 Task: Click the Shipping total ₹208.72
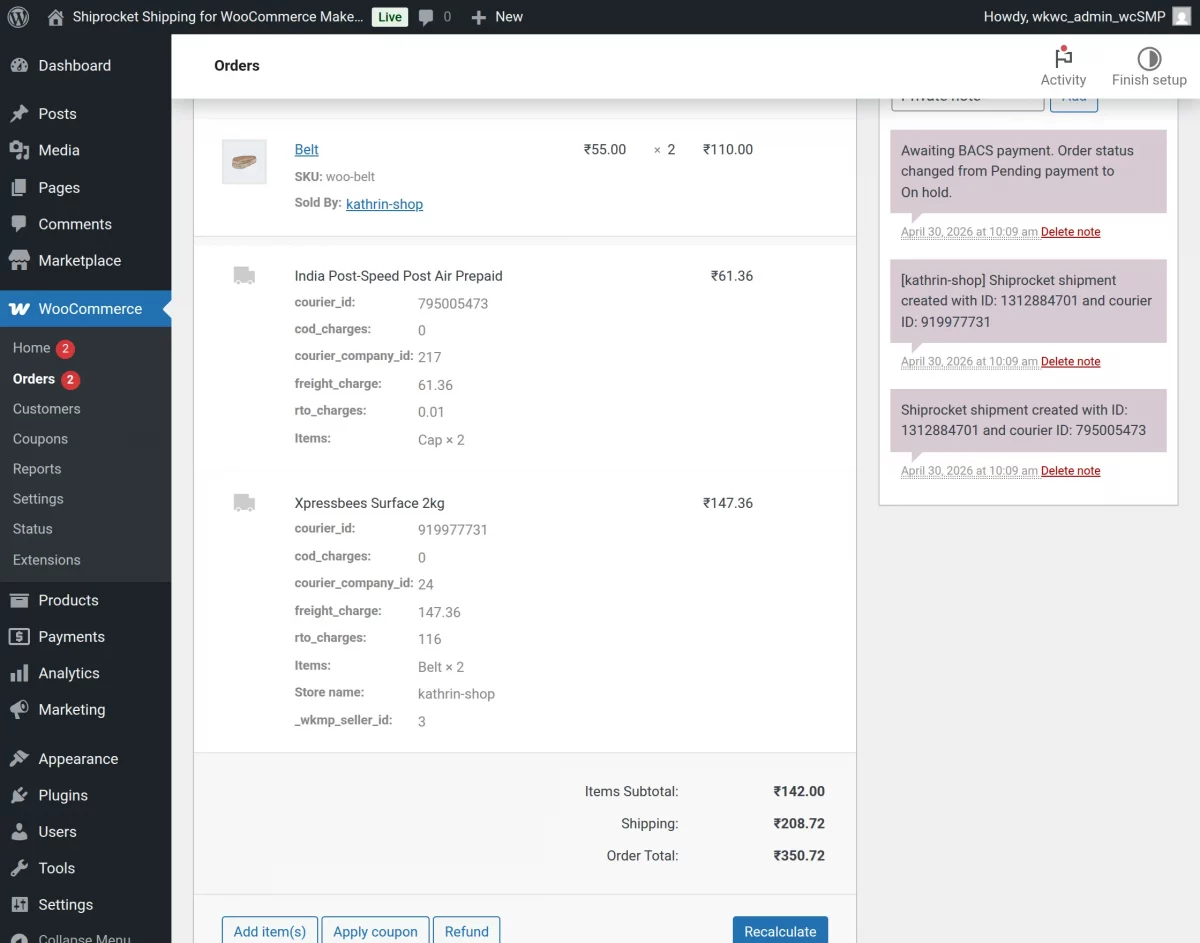799,824
